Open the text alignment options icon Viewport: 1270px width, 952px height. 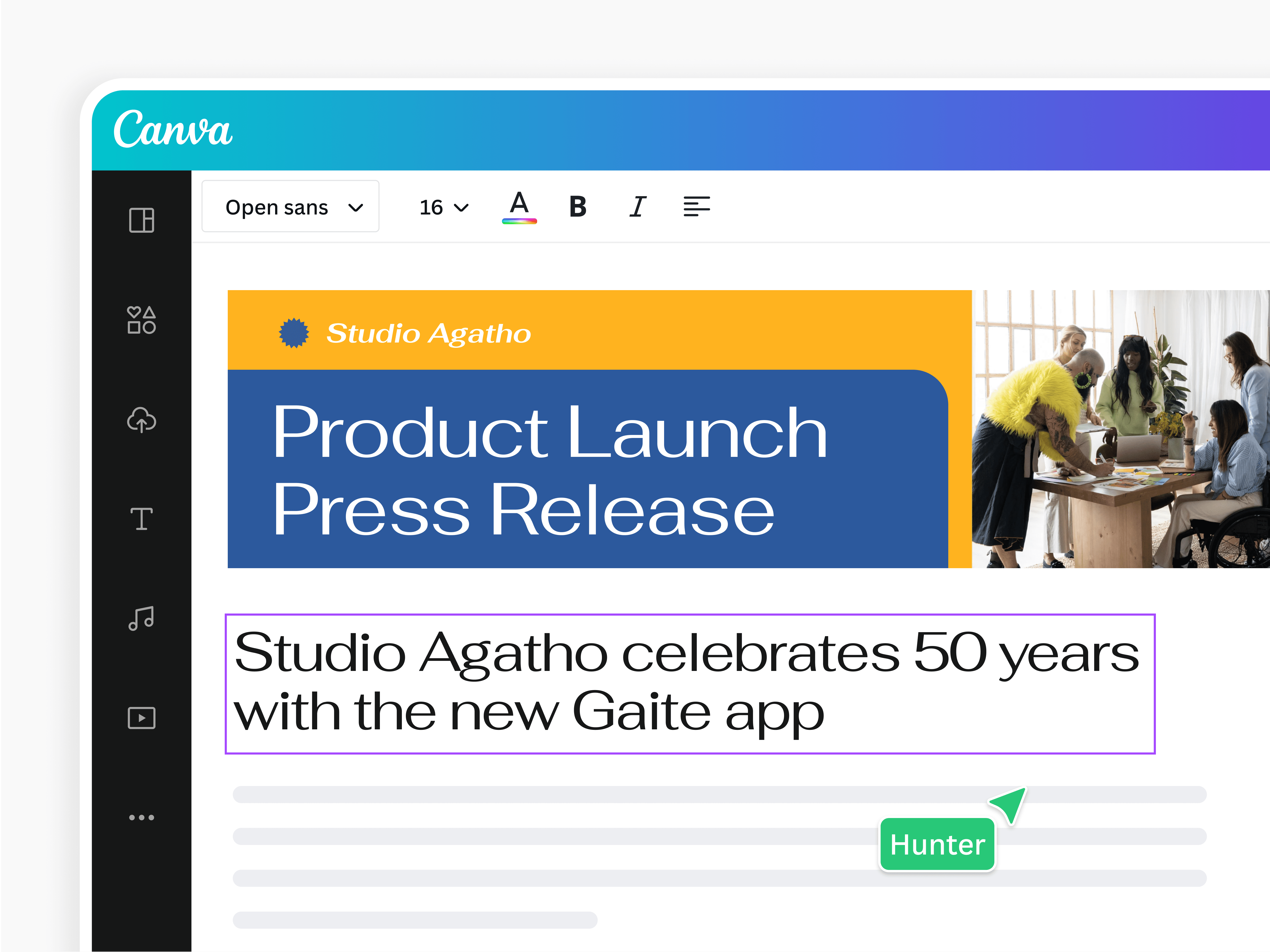696,207
